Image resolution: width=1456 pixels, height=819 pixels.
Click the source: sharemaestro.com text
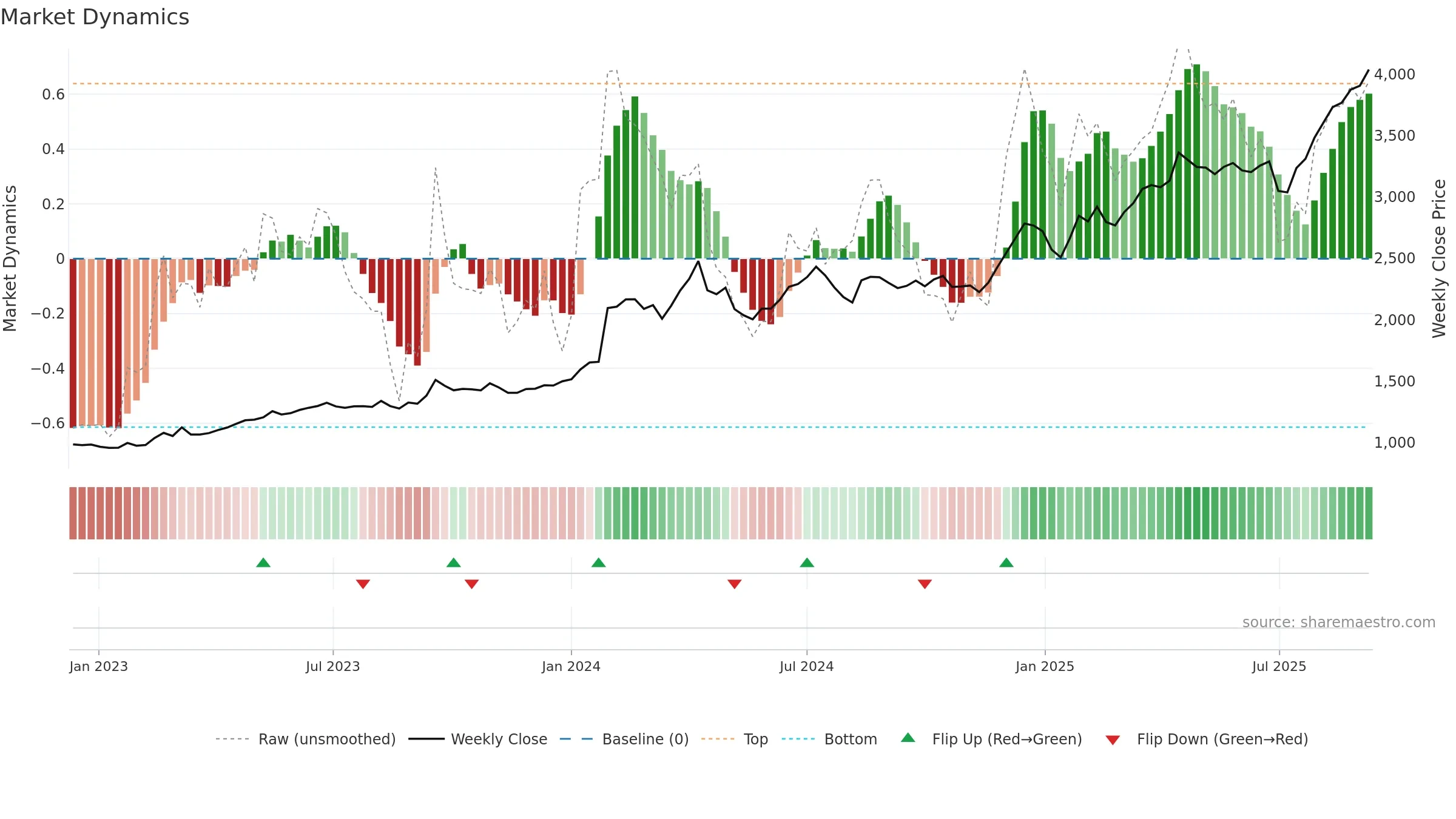pyautogui.click(x=1339, y=622)
